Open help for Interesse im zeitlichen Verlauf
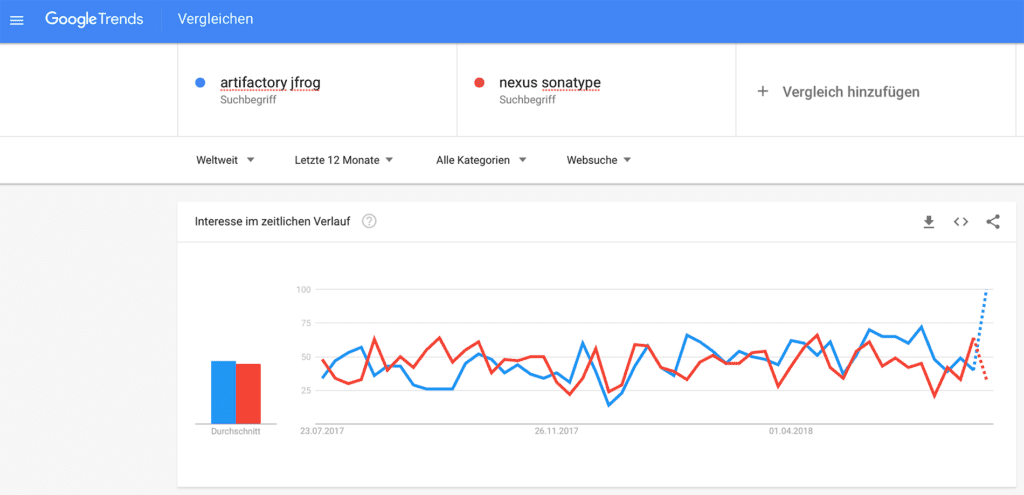 click(369, 221)
